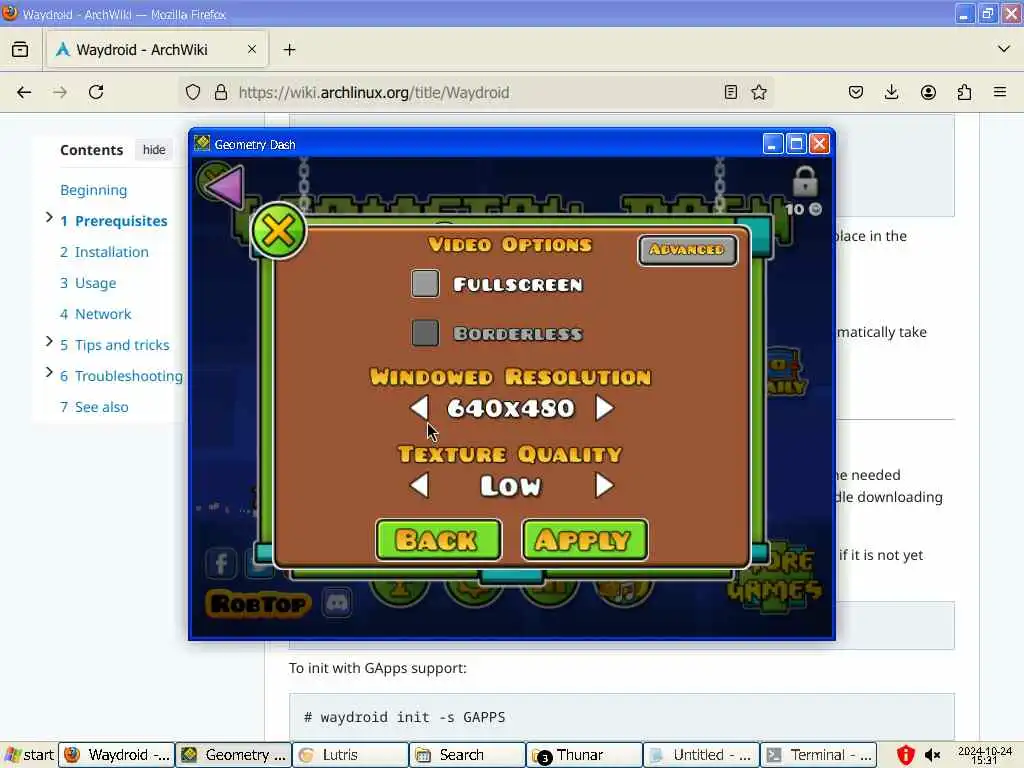Open a new Firefox tab

point(289,50)
